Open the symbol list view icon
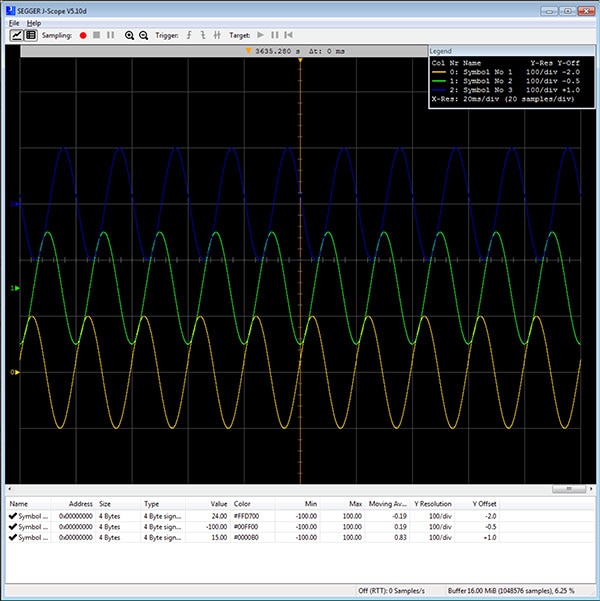600x601 pixels. 31,35
